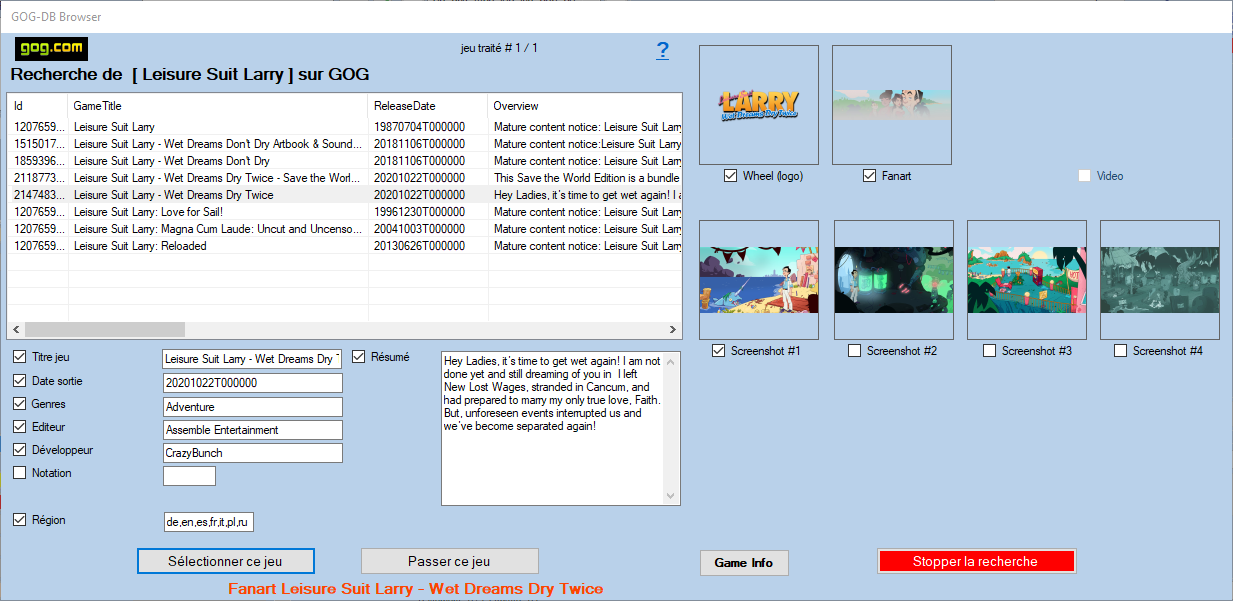Click Sélectionner ce jeu button
This screenshot has width=1233, height=601.
coord(225,561)
